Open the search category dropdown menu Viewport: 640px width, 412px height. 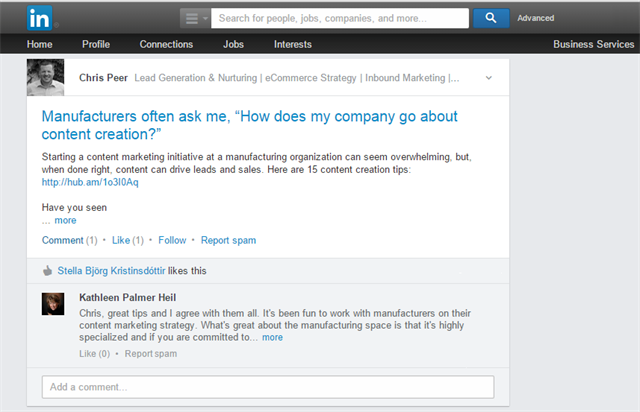click(x=195, y=18)
